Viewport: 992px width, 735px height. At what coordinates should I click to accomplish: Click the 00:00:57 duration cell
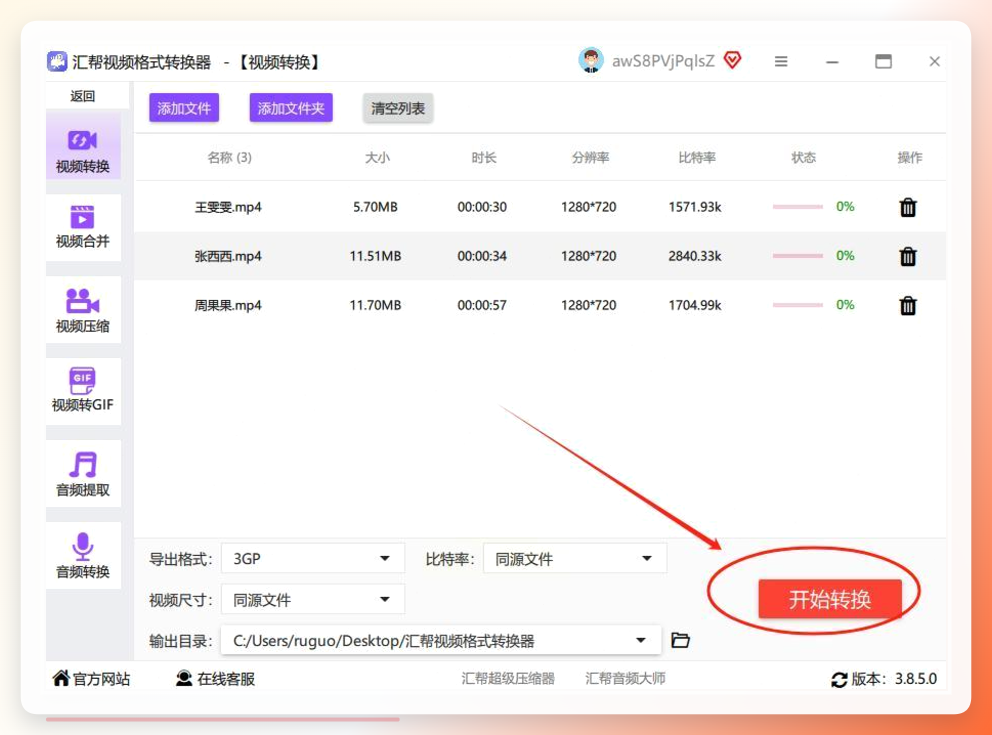coord(482,306)
